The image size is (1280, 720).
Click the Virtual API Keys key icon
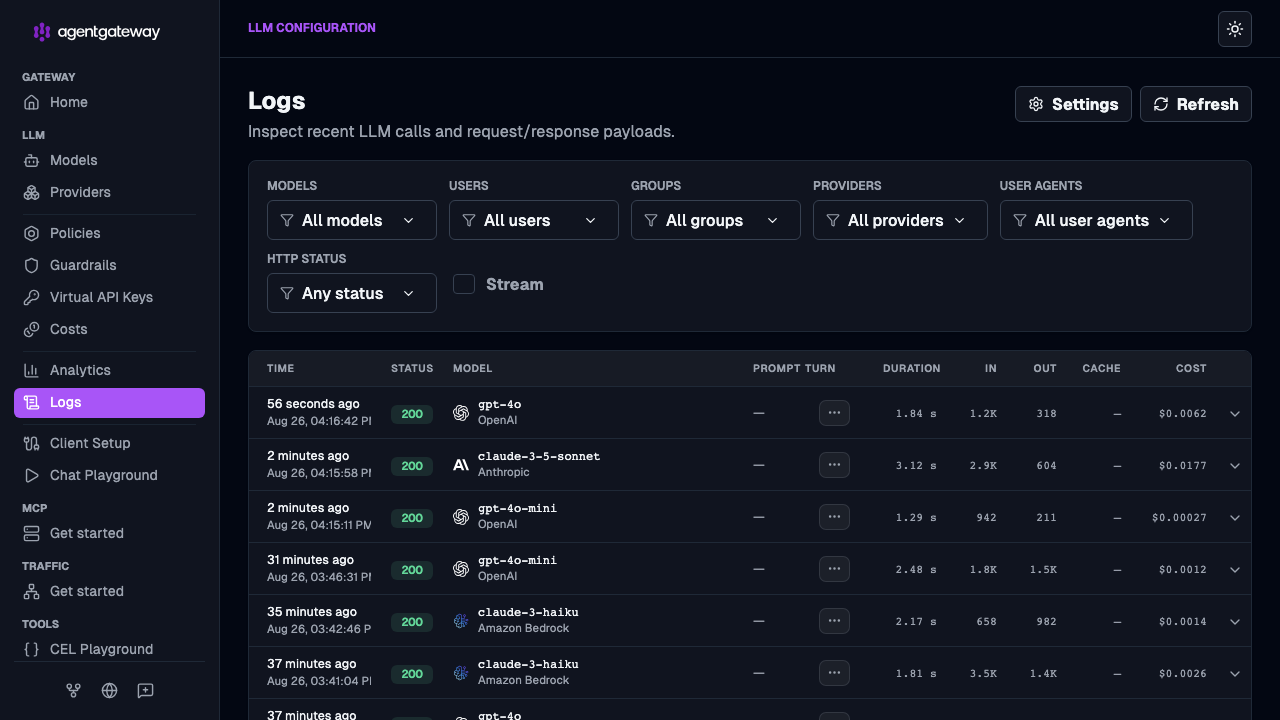[x=32, y=297]
